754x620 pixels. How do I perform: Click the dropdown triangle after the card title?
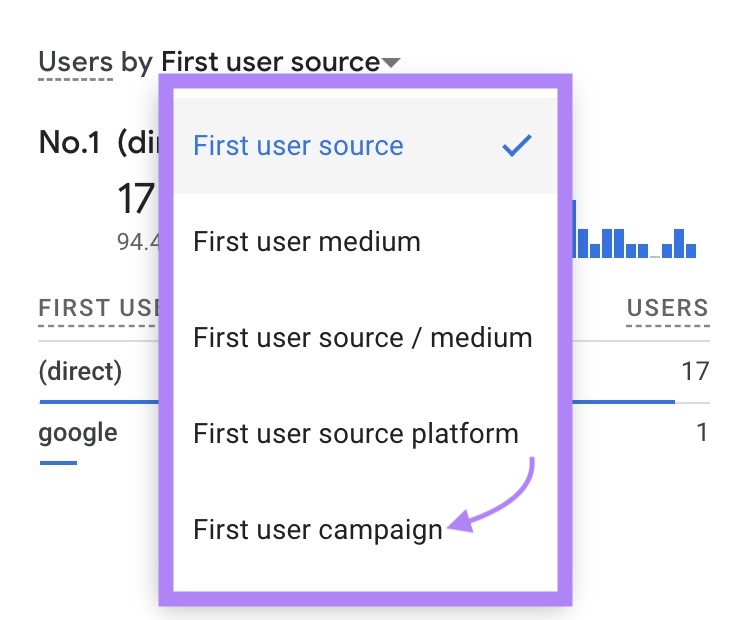pos(391,63)
